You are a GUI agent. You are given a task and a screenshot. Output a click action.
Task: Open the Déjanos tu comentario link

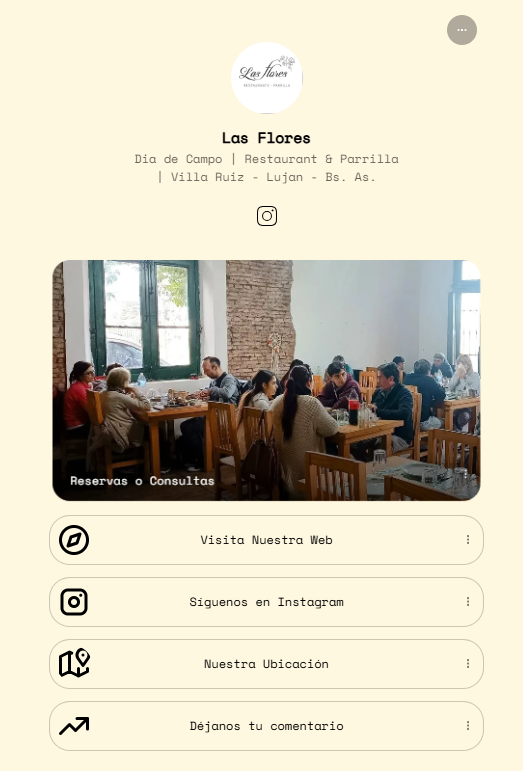pos(266,726)
